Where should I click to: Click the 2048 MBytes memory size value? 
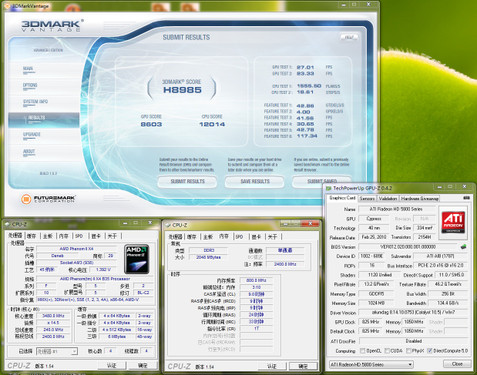tap(209, 257)
